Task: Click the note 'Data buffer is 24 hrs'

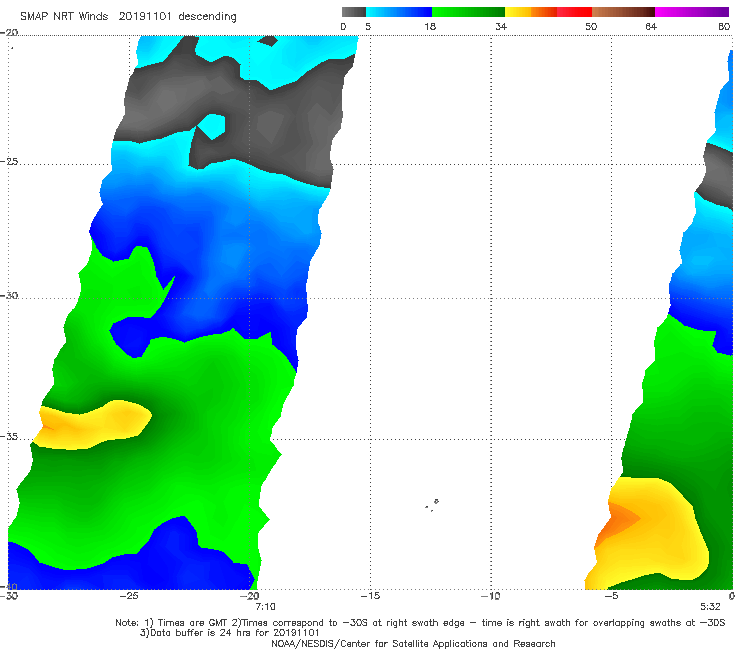Action: 199,633
